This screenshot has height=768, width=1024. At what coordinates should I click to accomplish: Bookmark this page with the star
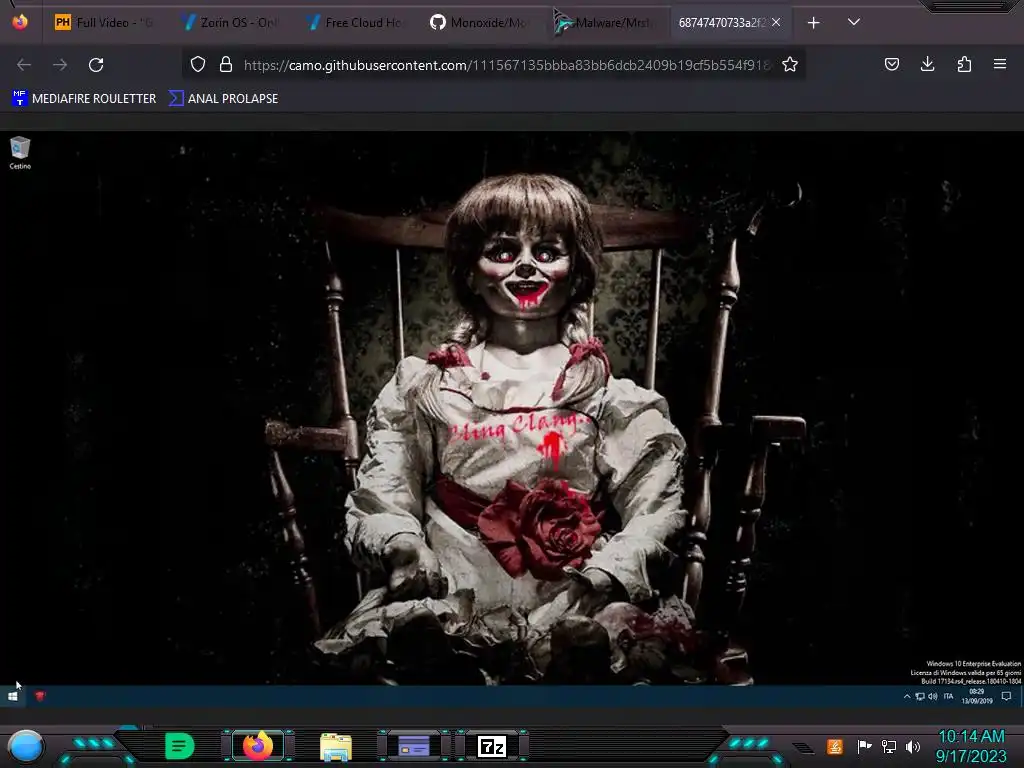click(x=790, y=64)
